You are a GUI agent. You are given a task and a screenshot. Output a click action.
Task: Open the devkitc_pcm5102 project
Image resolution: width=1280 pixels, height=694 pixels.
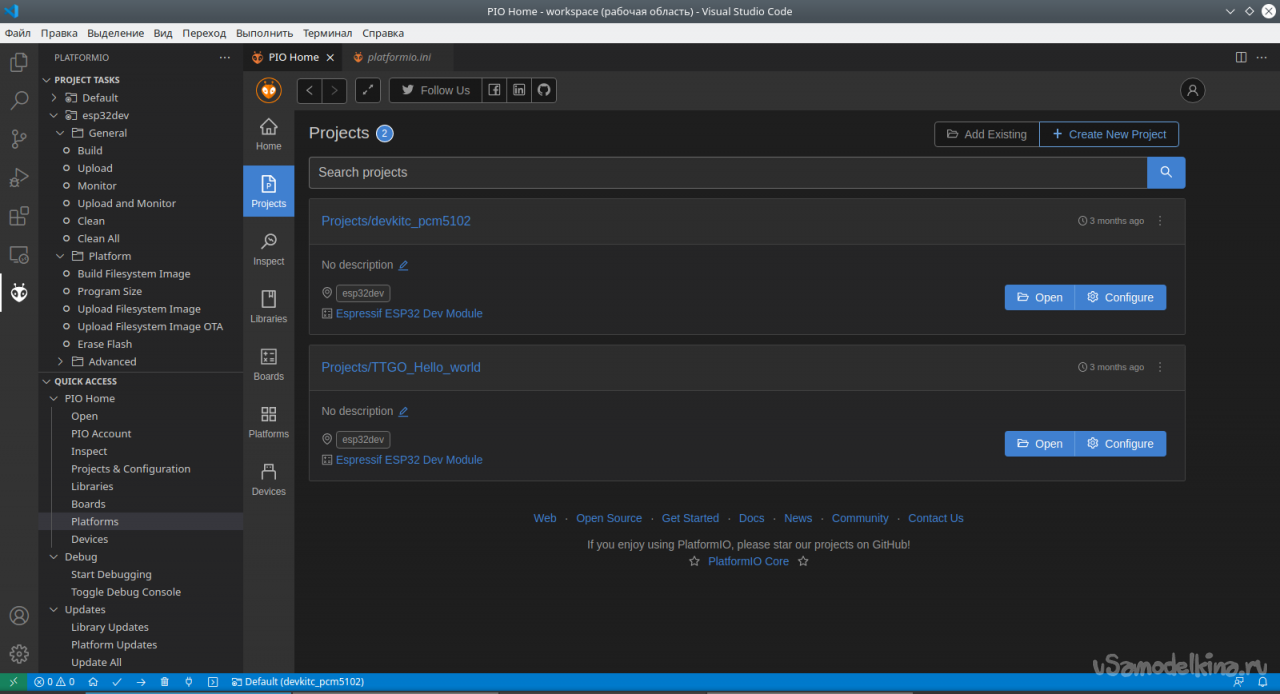tap(1040, 297)
